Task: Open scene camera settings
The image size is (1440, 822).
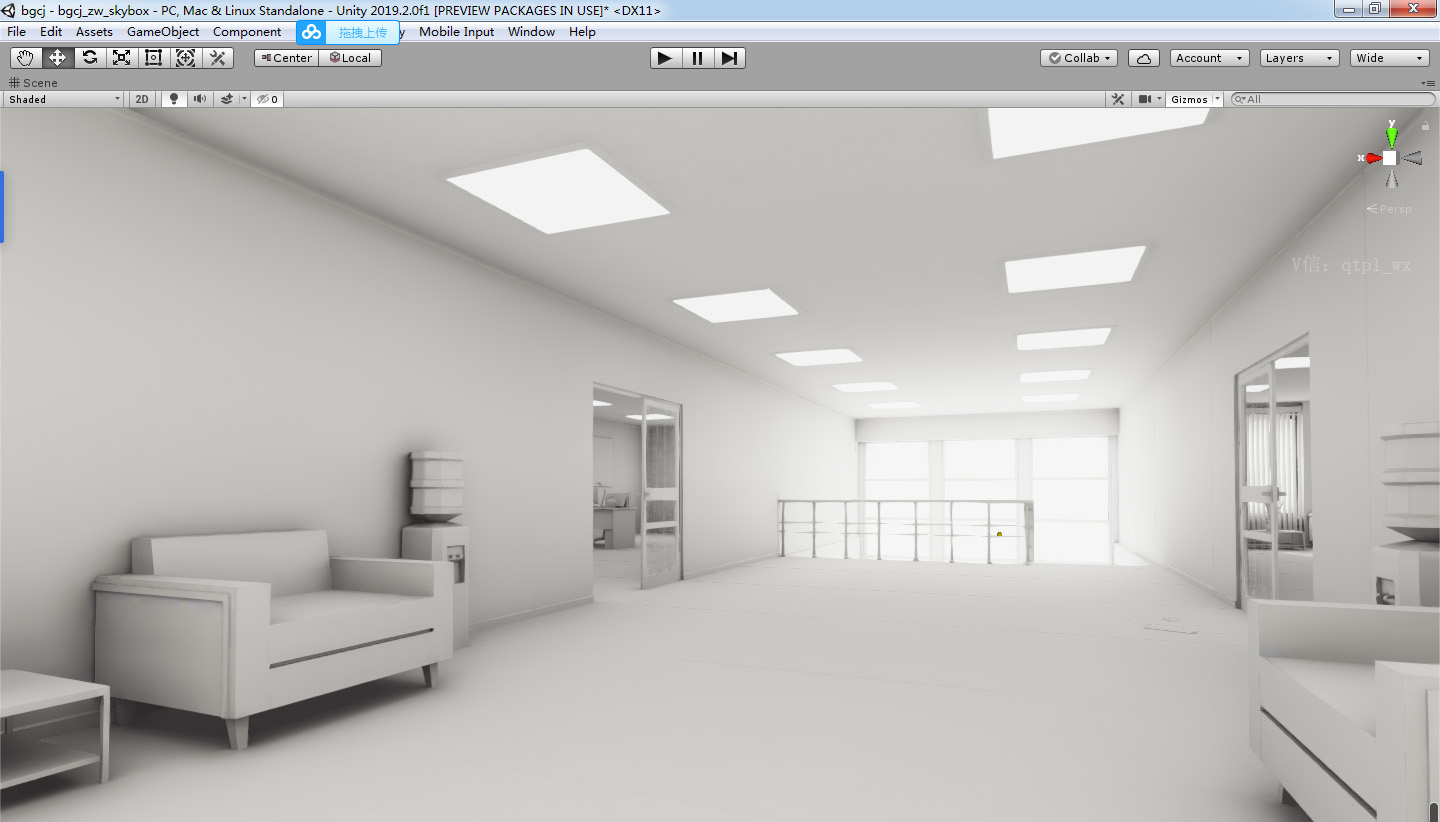Action: 1144,99
